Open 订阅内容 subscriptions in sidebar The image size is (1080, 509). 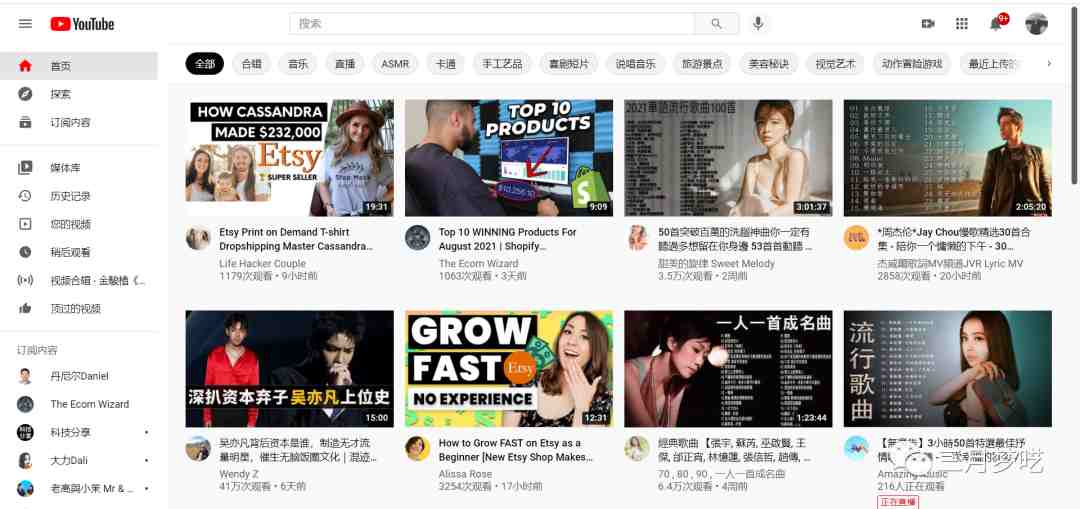[79, 123]
